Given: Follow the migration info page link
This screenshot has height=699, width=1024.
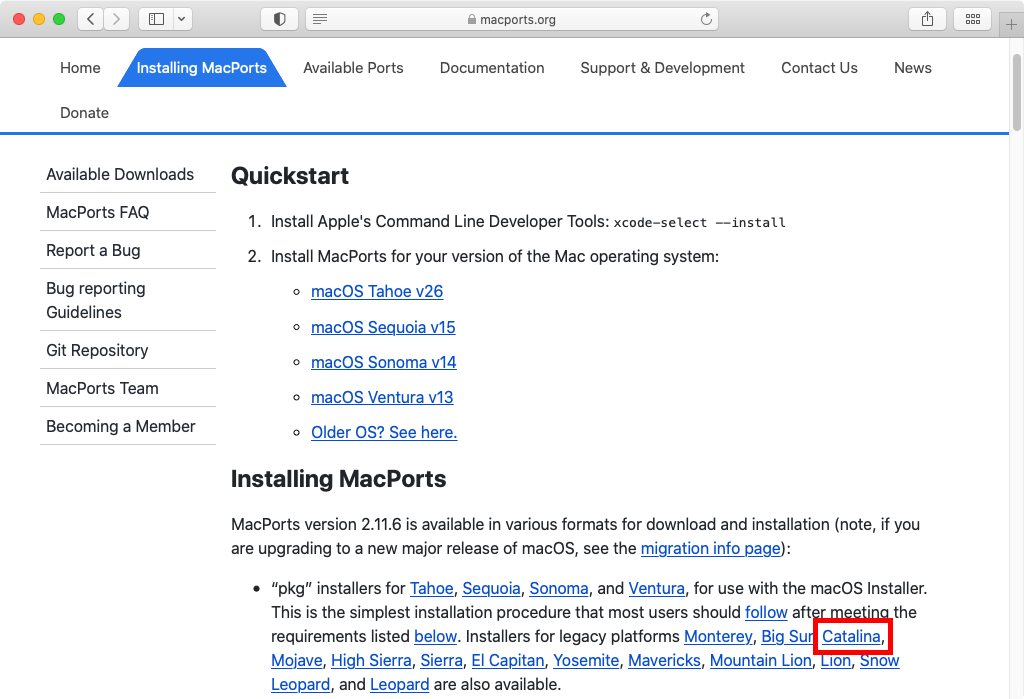Looking at the screenshot, I should coord(711,548).
